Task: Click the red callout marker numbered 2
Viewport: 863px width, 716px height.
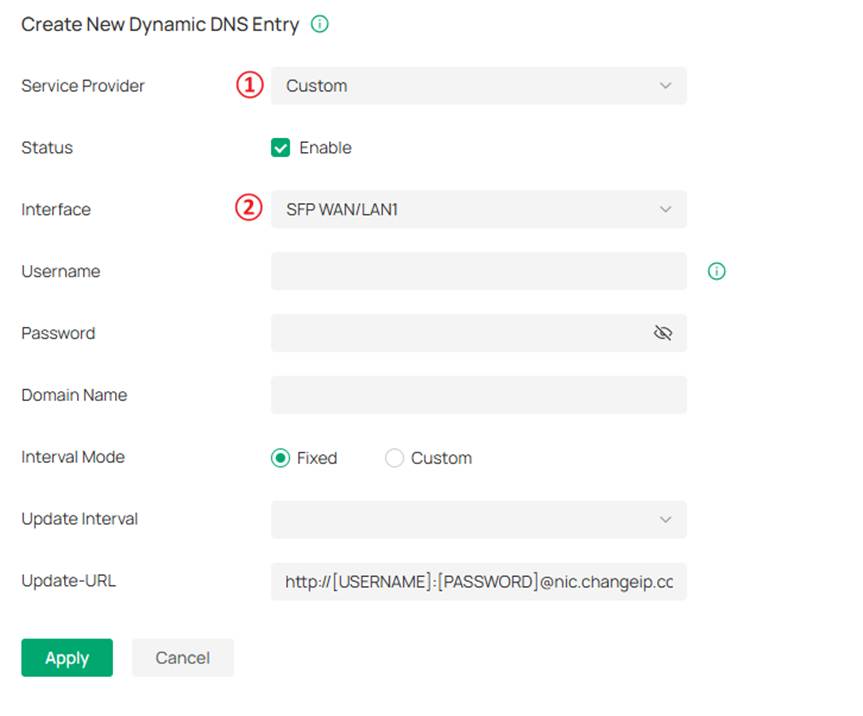Action: pos(248,209)
